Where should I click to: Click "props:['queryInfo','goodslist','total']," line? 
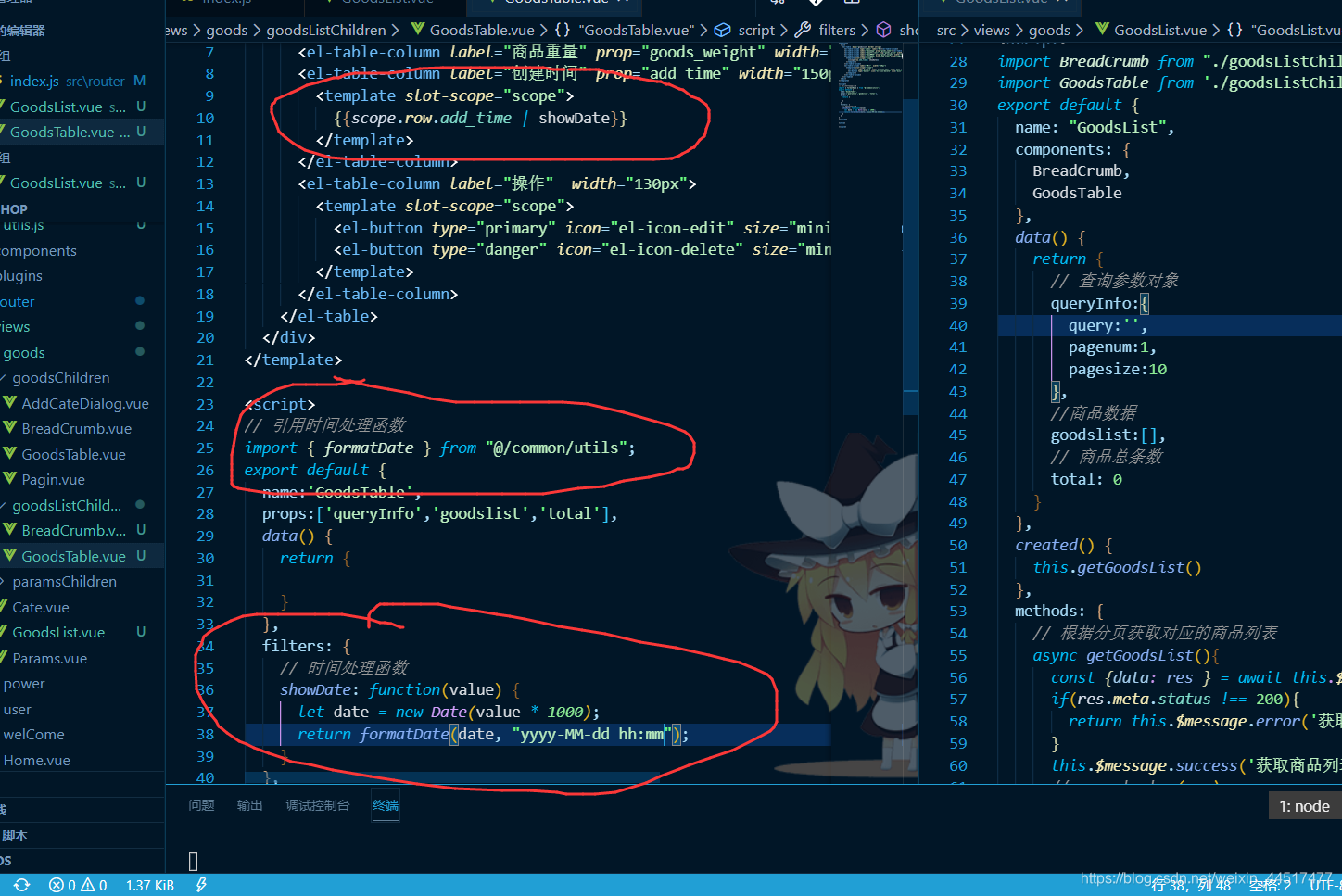[439, 513]
